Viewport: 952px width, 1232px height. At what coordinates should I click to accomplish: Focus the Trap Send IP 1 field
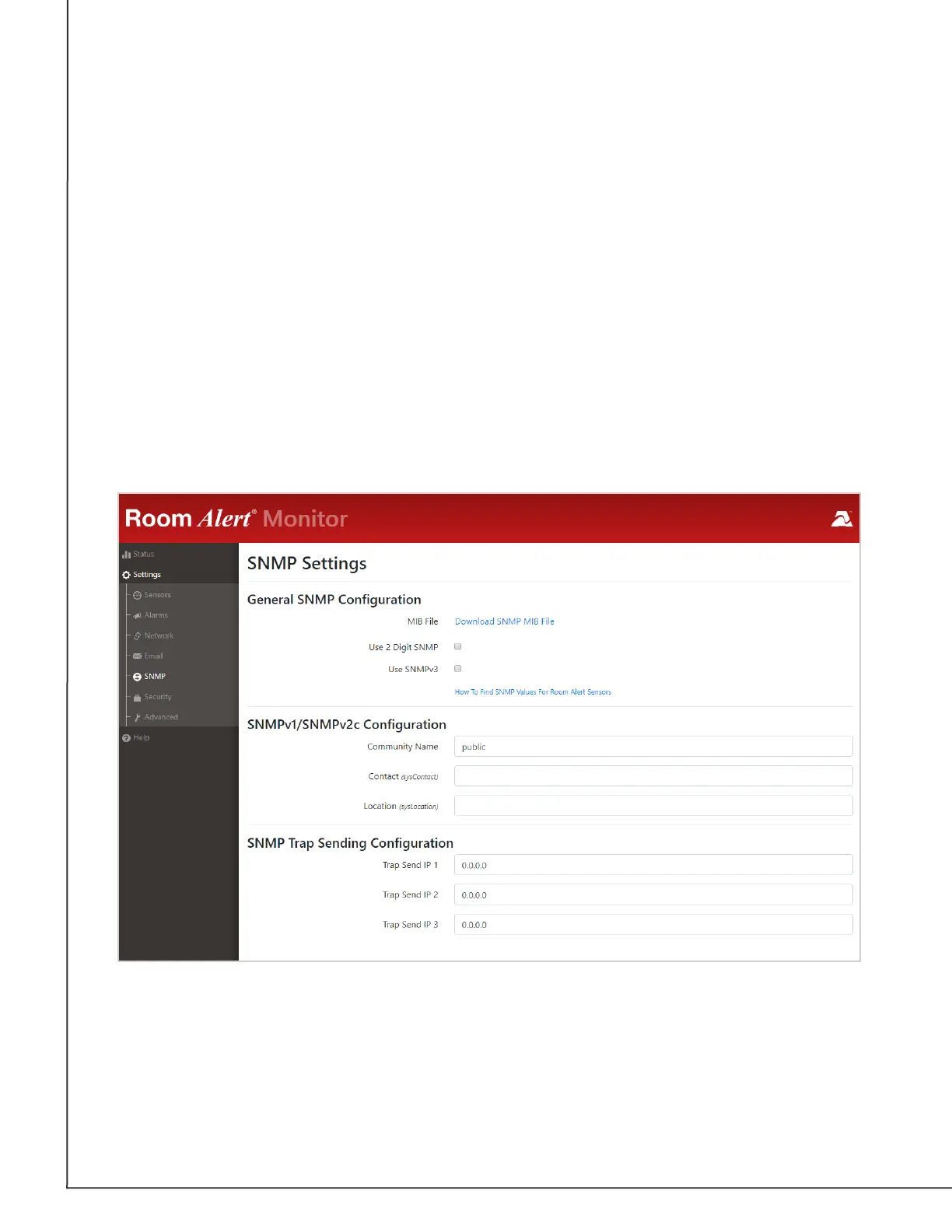(653, 865)
